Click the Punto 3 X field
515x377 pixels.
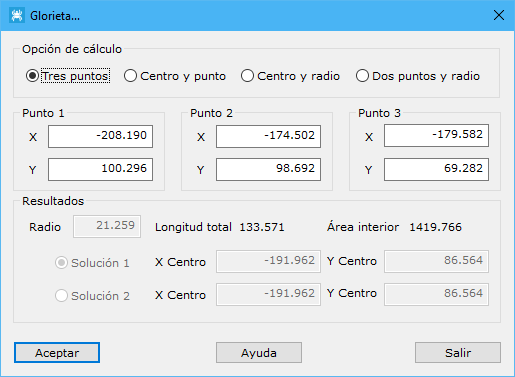tap(436, 135)
